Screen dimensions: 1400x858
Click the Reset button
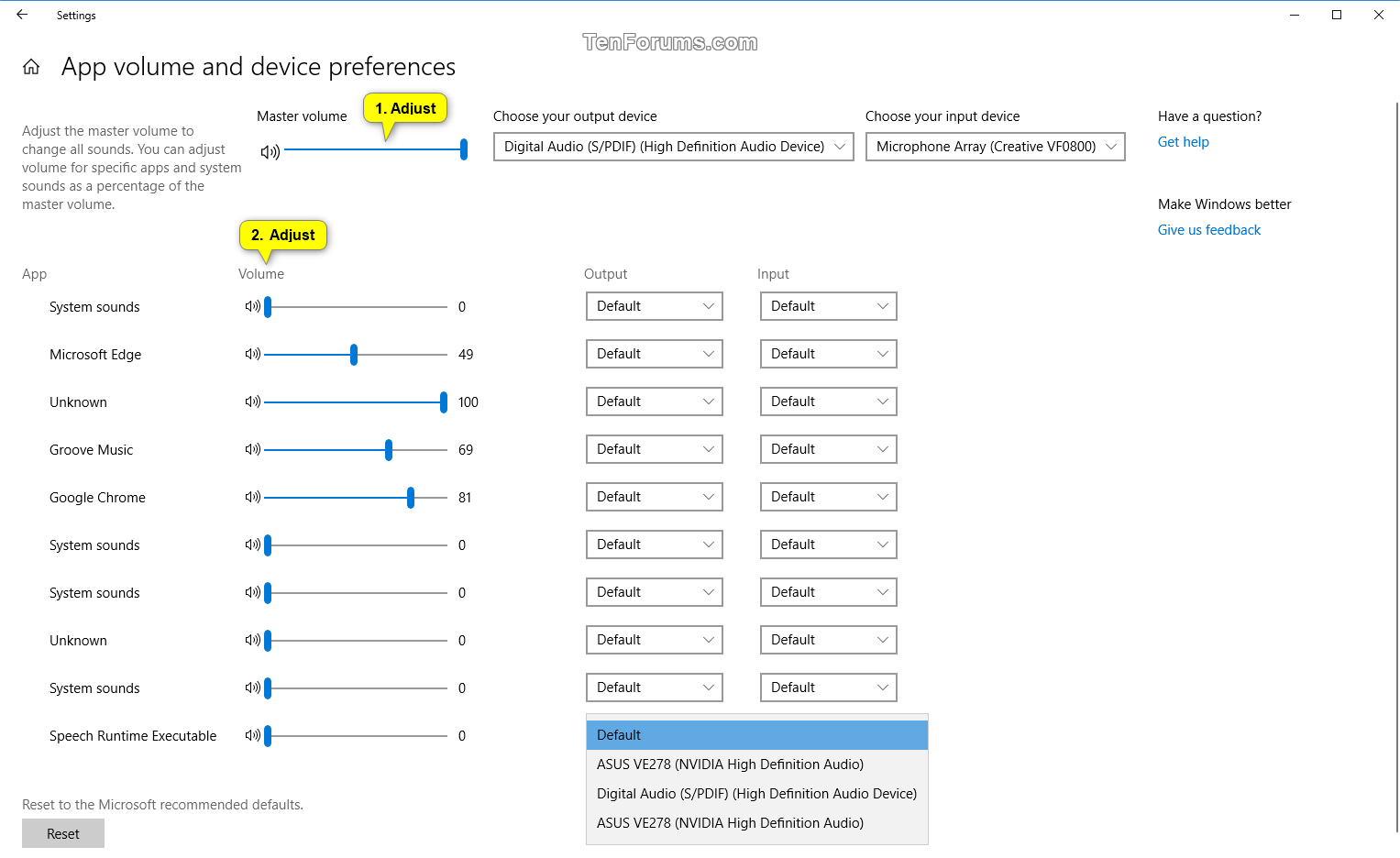click(x=62, y=832)
